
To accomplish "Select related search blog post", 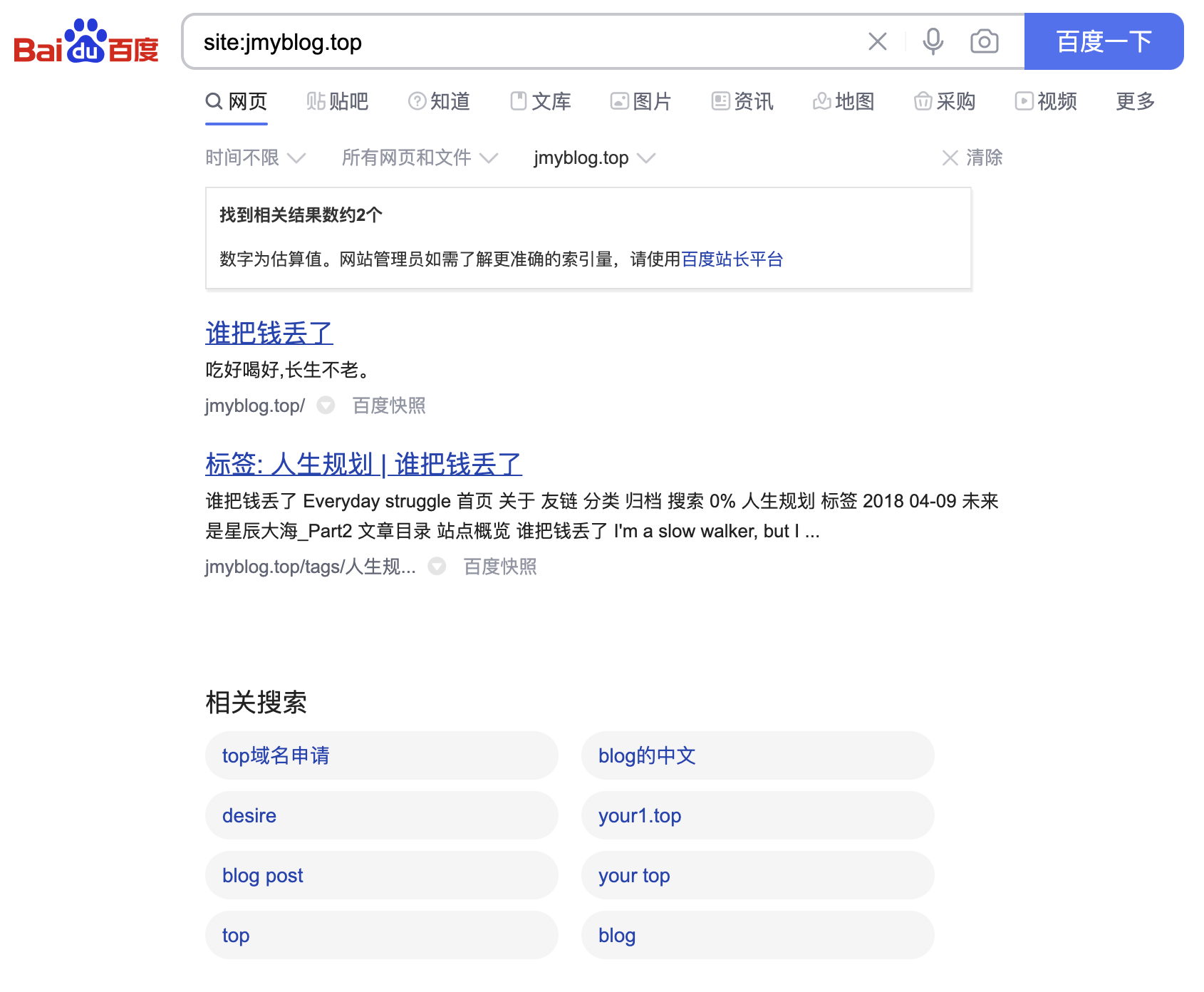I will click(x=382, y=875).
